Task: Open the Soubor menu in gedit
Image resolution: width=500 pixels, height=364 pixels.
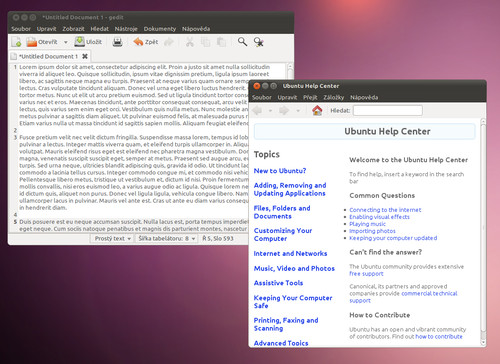Action: [21, 29]
